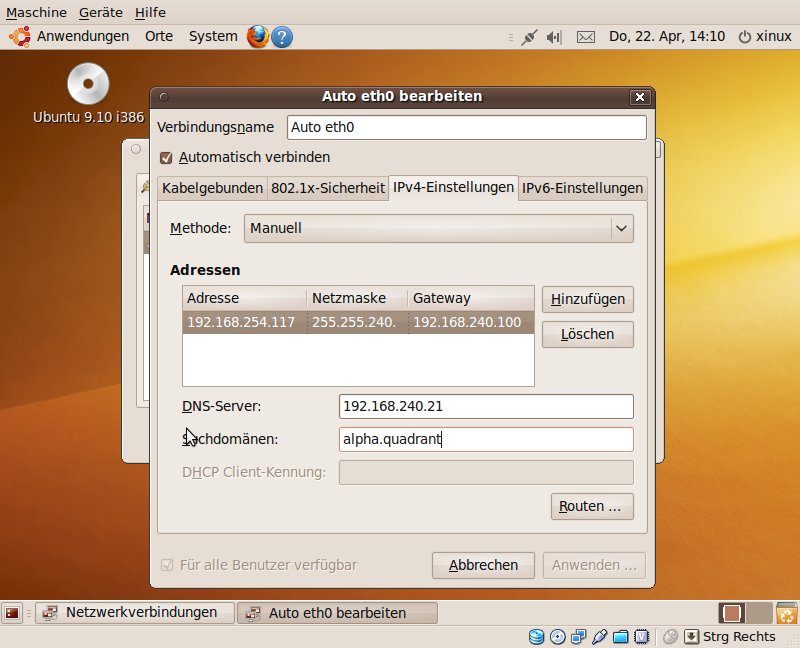
Task: Click the Routen … button
Action: 592,506
